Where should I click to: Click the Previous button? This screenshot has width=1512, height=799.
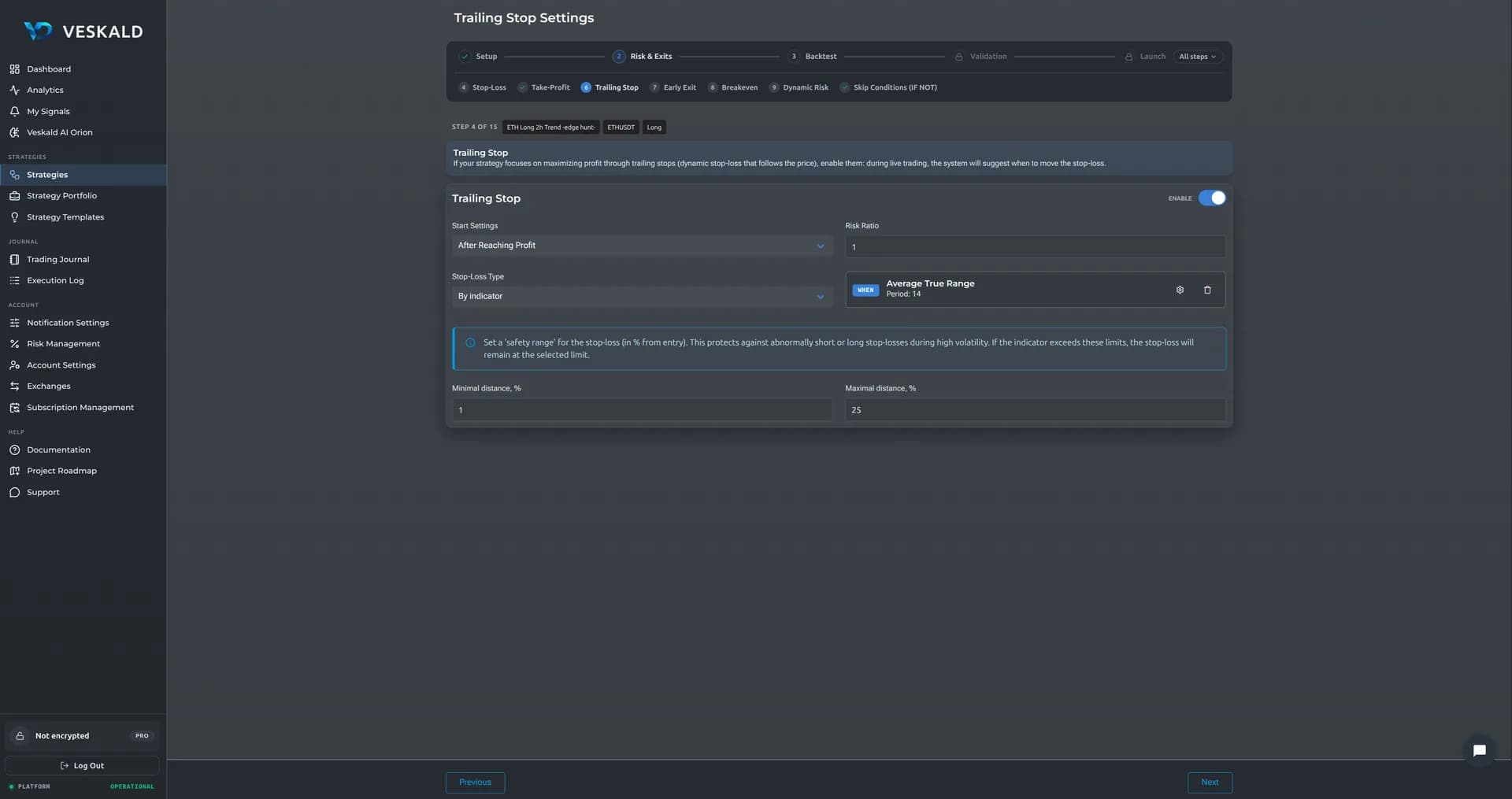tap(475, 782)
